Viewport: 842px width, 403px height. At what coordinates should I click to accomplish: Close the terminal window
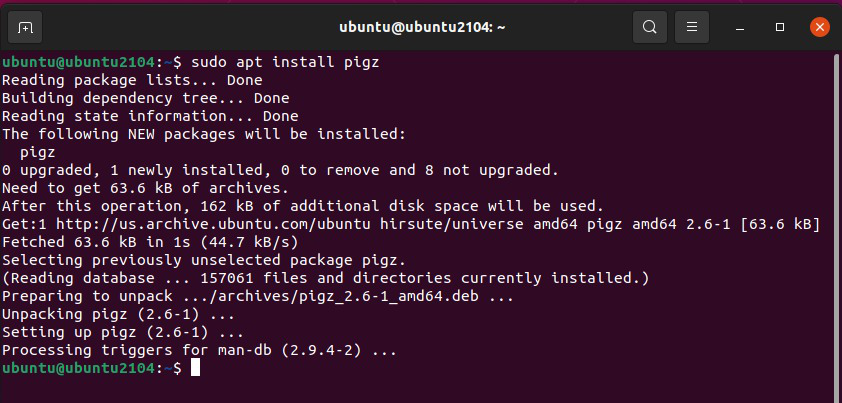819,26
